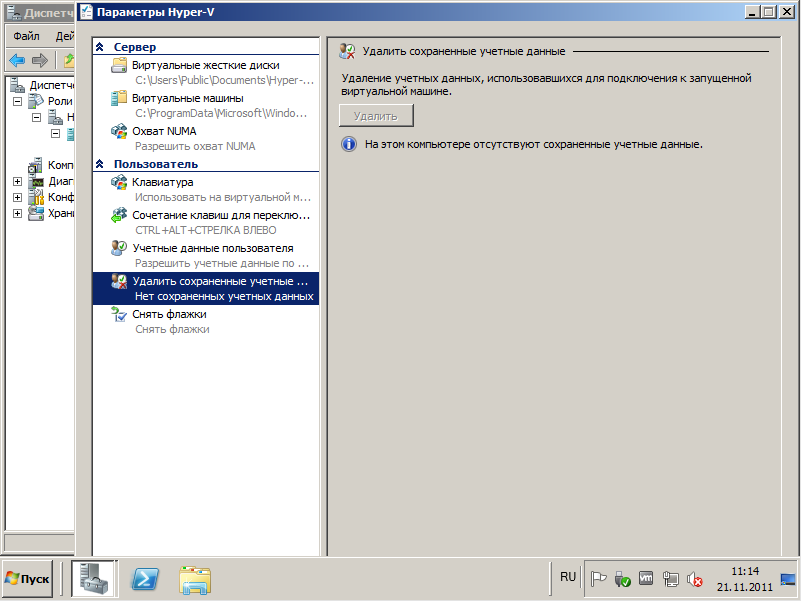
Task: Open the Действие menu in Server Manager
Action: (x=63, y=36)
